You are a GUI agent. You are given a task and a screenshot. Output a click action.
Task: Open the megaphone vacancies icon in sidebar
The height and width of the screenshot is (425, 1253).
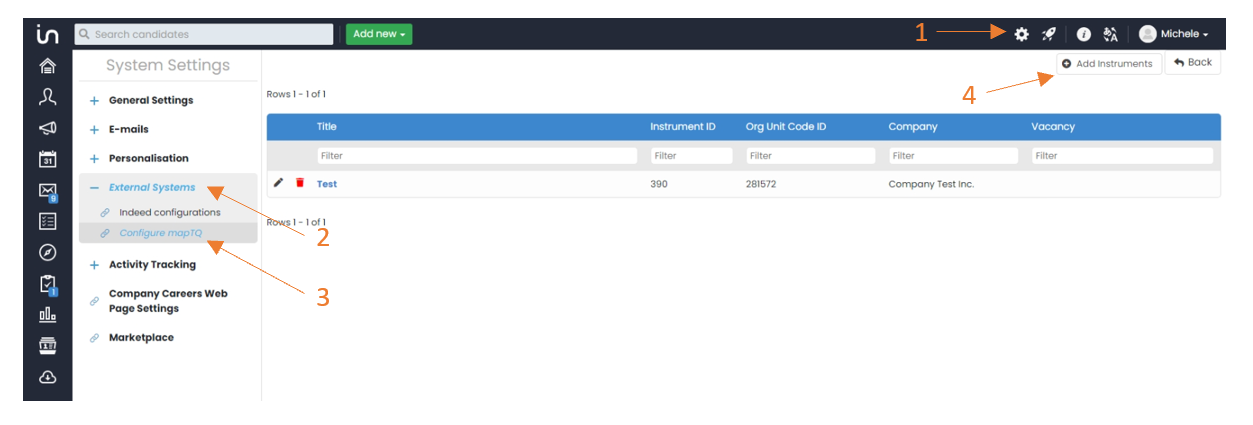tap(47, 128)
